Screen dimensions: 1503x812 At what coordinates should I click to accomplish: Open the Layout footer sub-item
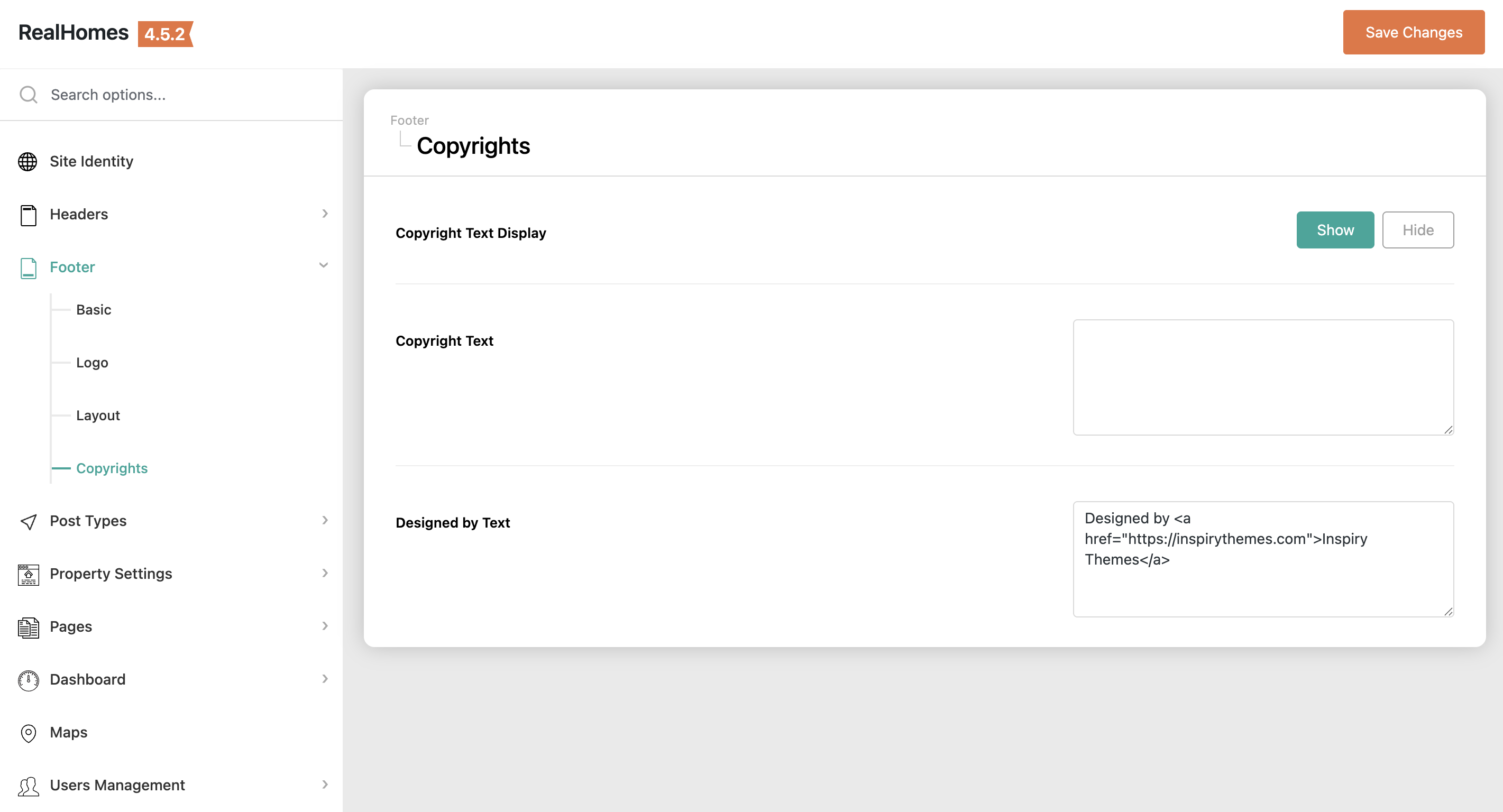point(97,416)
